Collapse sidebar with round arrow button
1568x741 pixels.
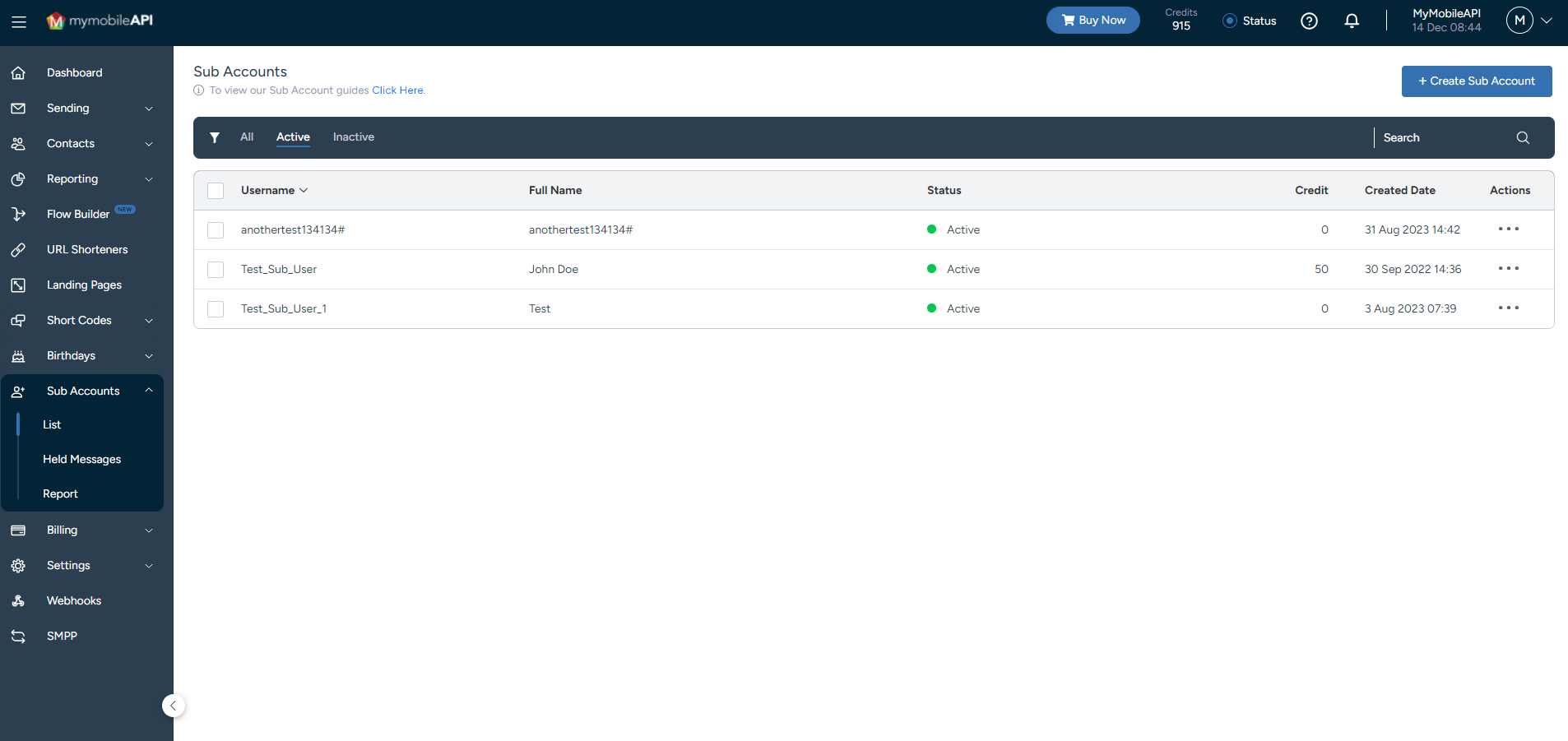pos(174,706)
